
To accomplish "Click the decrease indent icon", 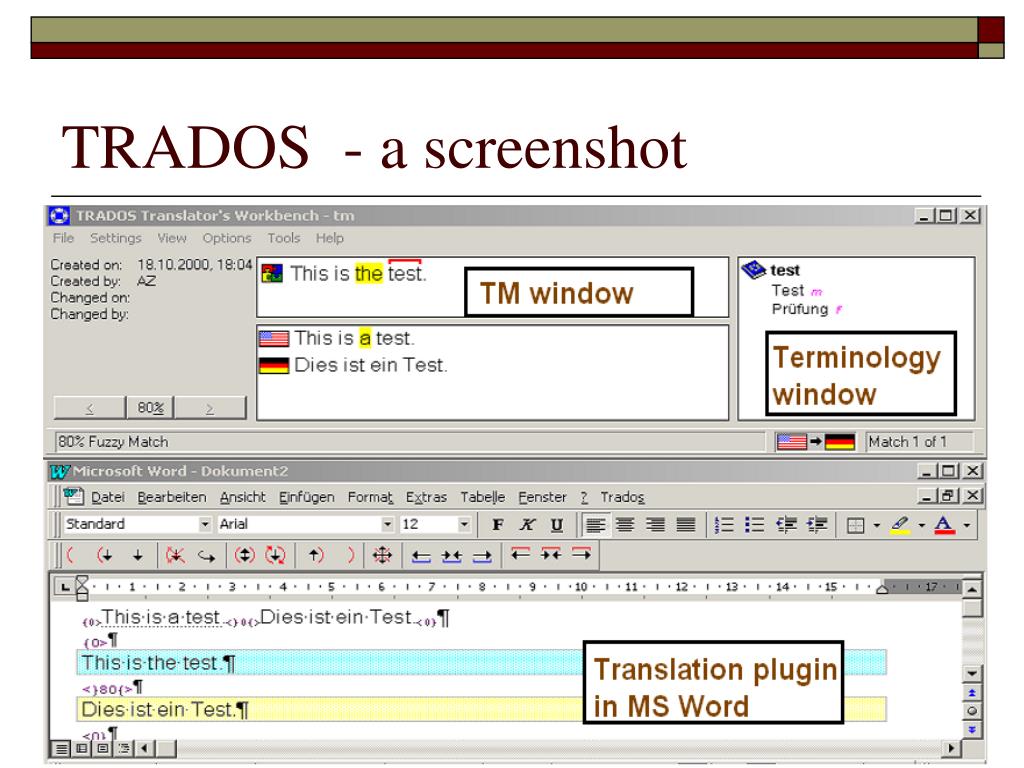I will tap(786, 524).
